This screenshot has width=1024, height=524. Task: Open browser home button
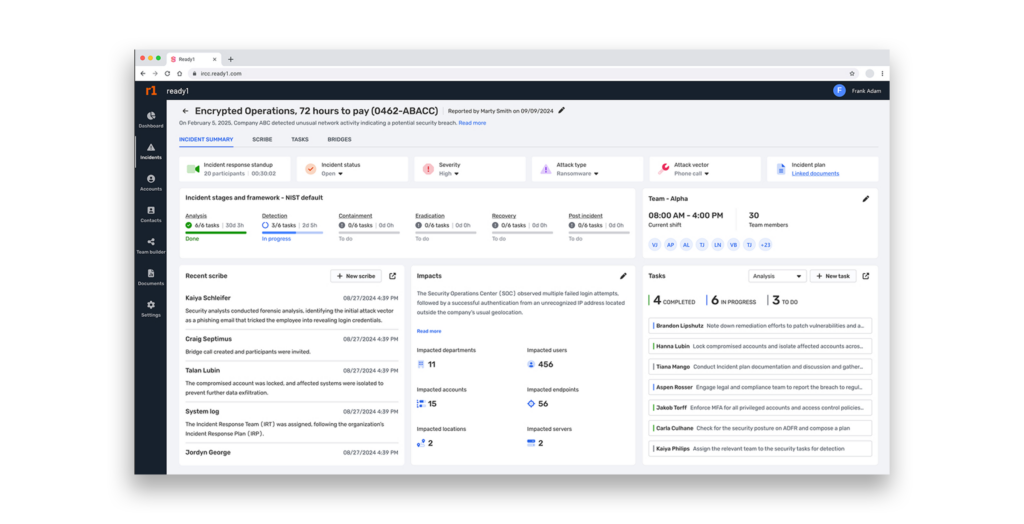coord(180,74)
